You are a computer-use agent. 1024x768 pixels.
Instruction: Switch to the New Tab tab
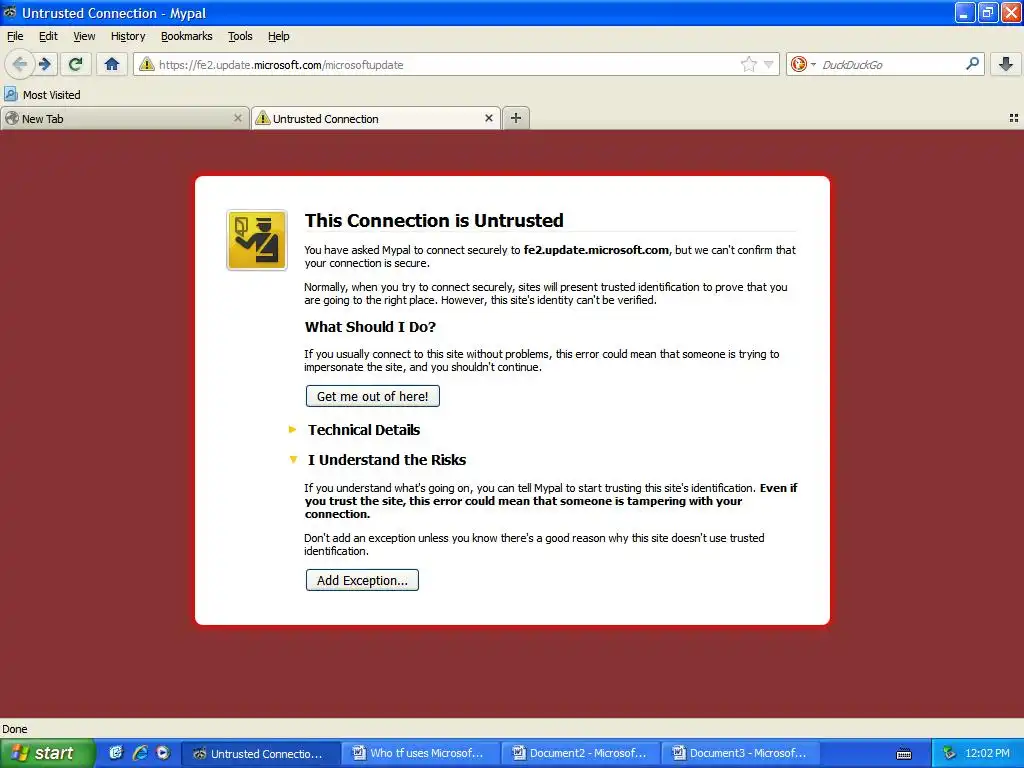(125, 118)
